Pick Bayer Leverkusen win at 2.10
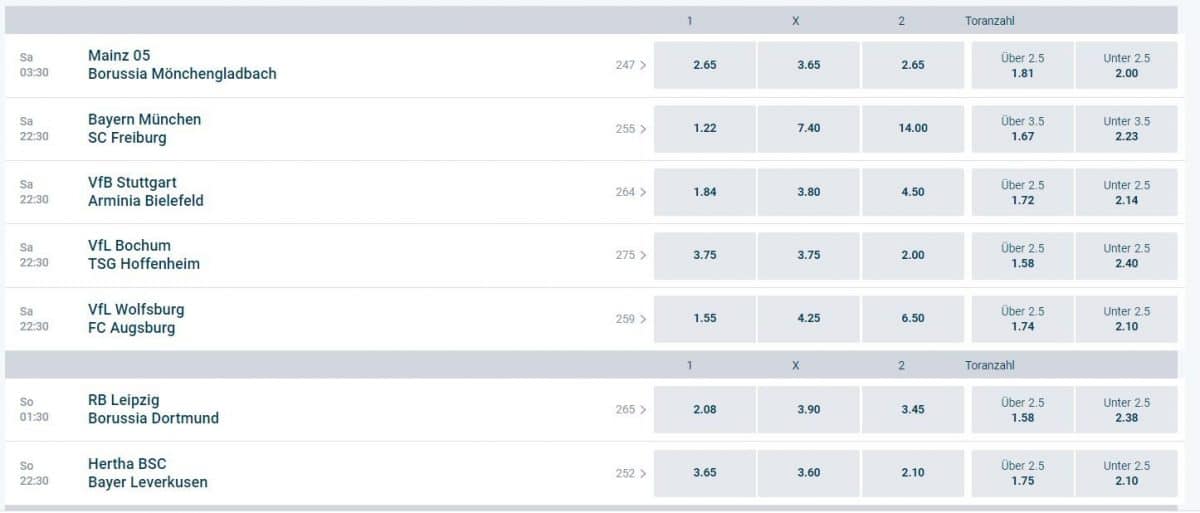 913,473
